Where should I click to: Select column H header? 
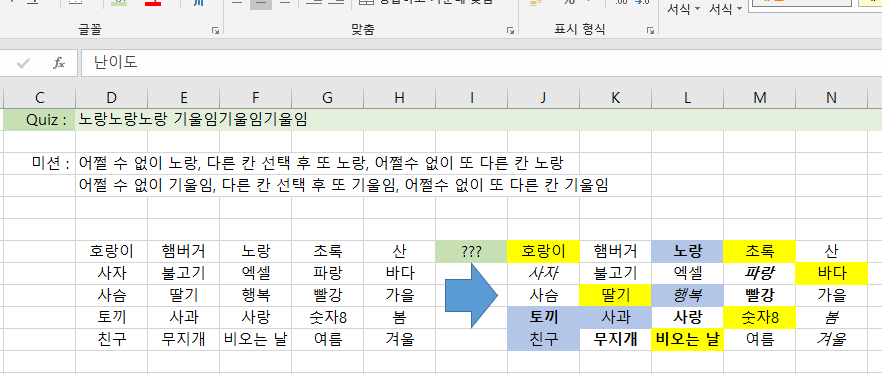(x=399, y=98)
